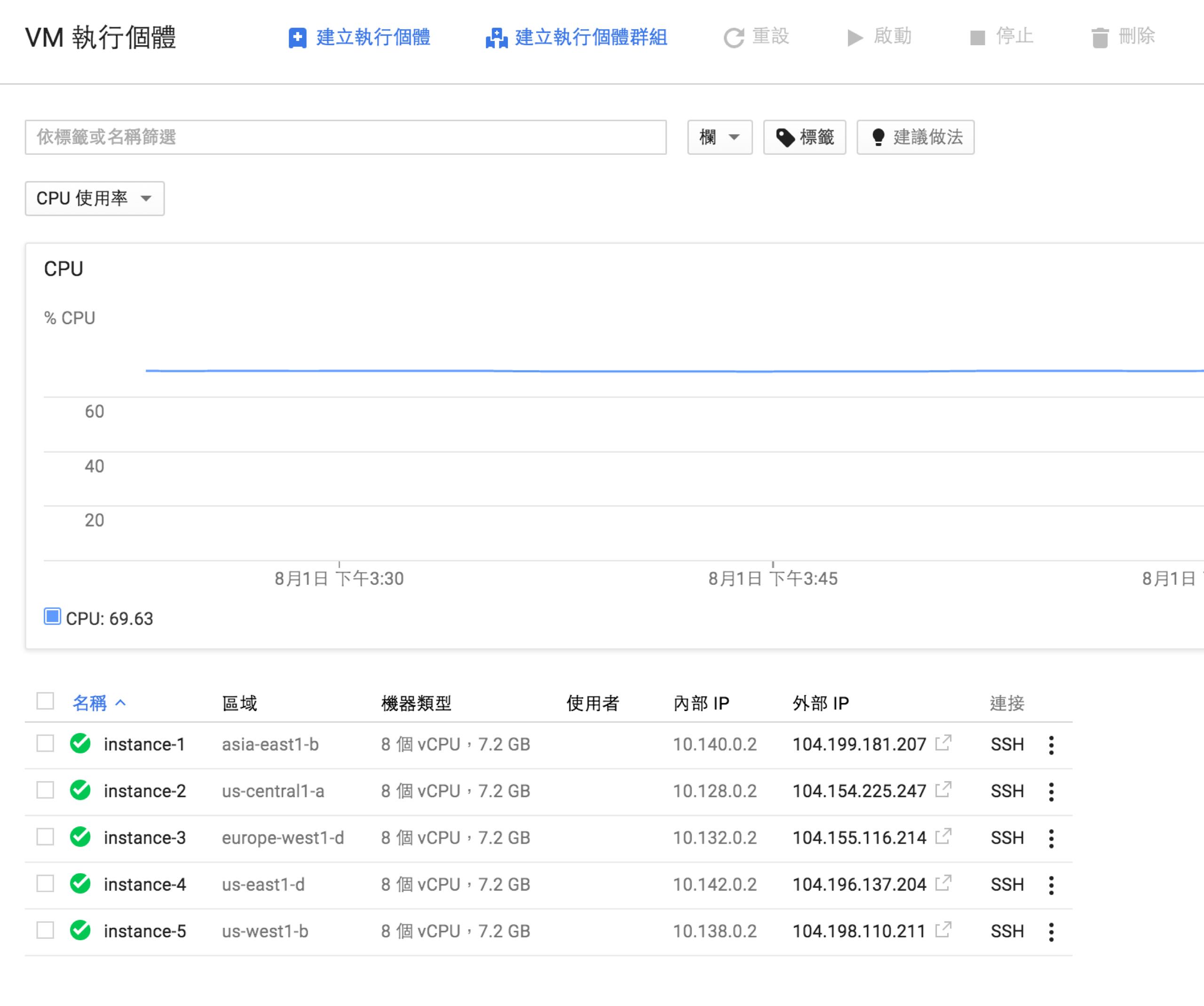This screenshot has width=1204, height=1006.
Task: Tick the checkbox for instance-4
Action: 45,883
